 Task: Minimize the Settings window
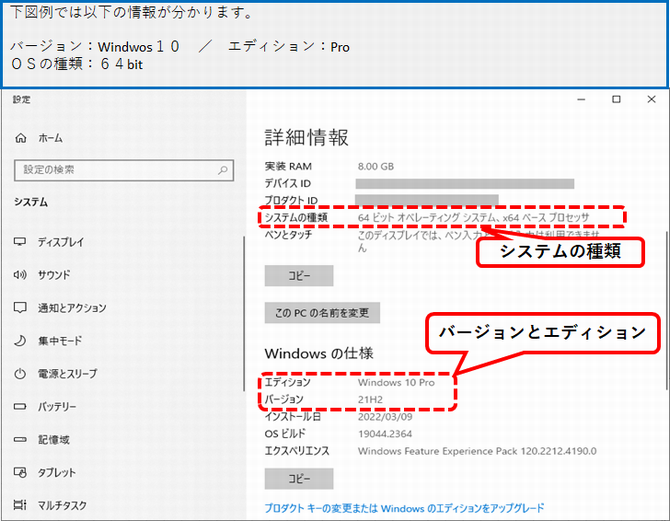[581, 99]
